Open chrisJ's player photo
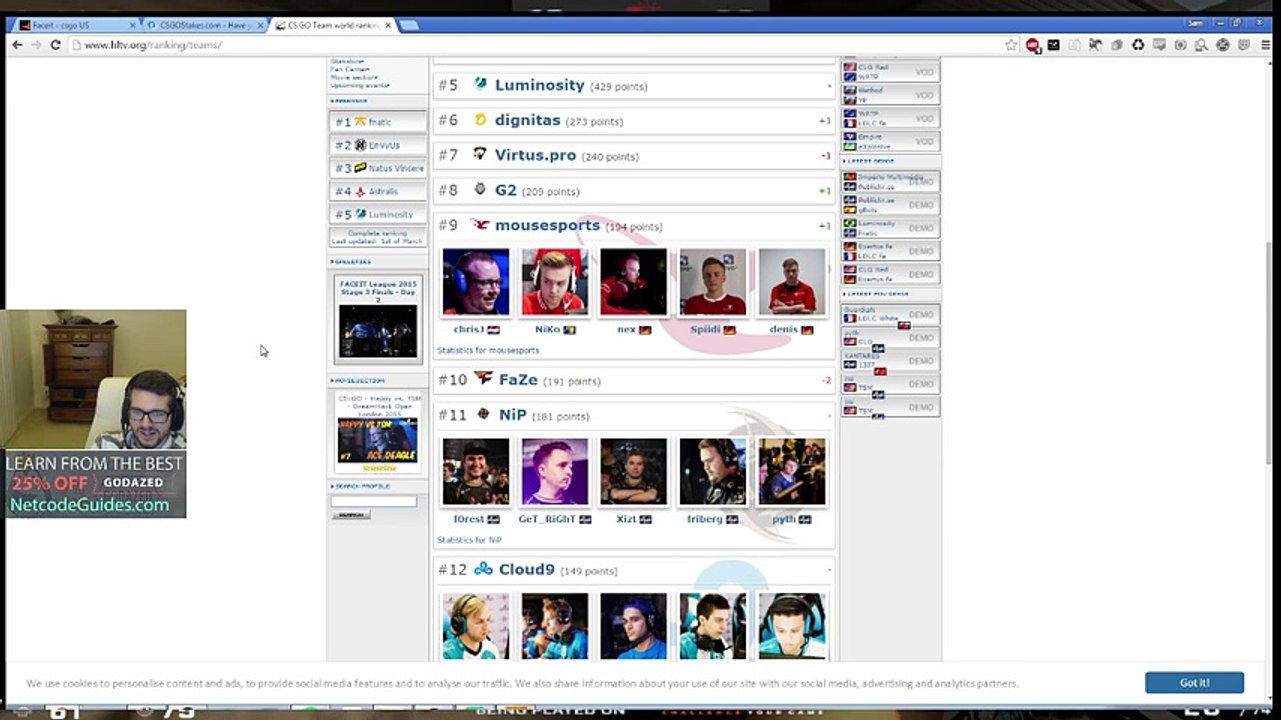This screenshot has height=720, width=1281. pyautogui.click(x=476, y=282)
